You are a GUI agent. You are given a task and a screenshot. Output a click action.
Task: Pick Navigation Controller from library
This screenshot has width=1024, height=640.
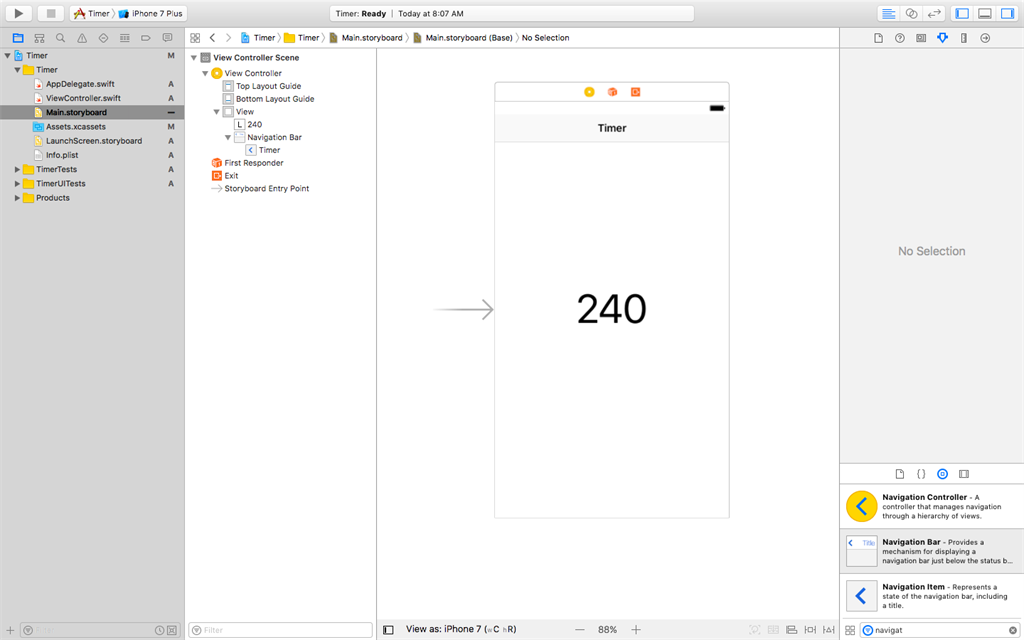coord(932,506)
